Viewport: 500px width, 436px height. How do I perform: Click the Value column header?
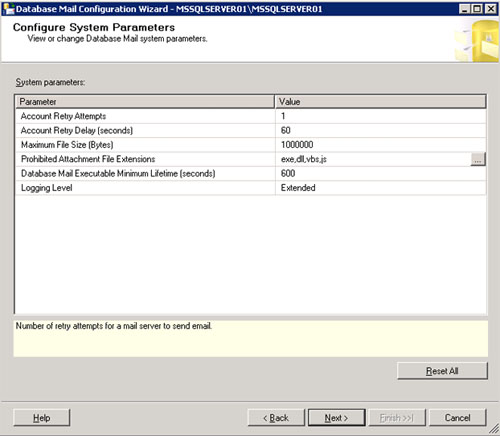(x=380, y=102)
